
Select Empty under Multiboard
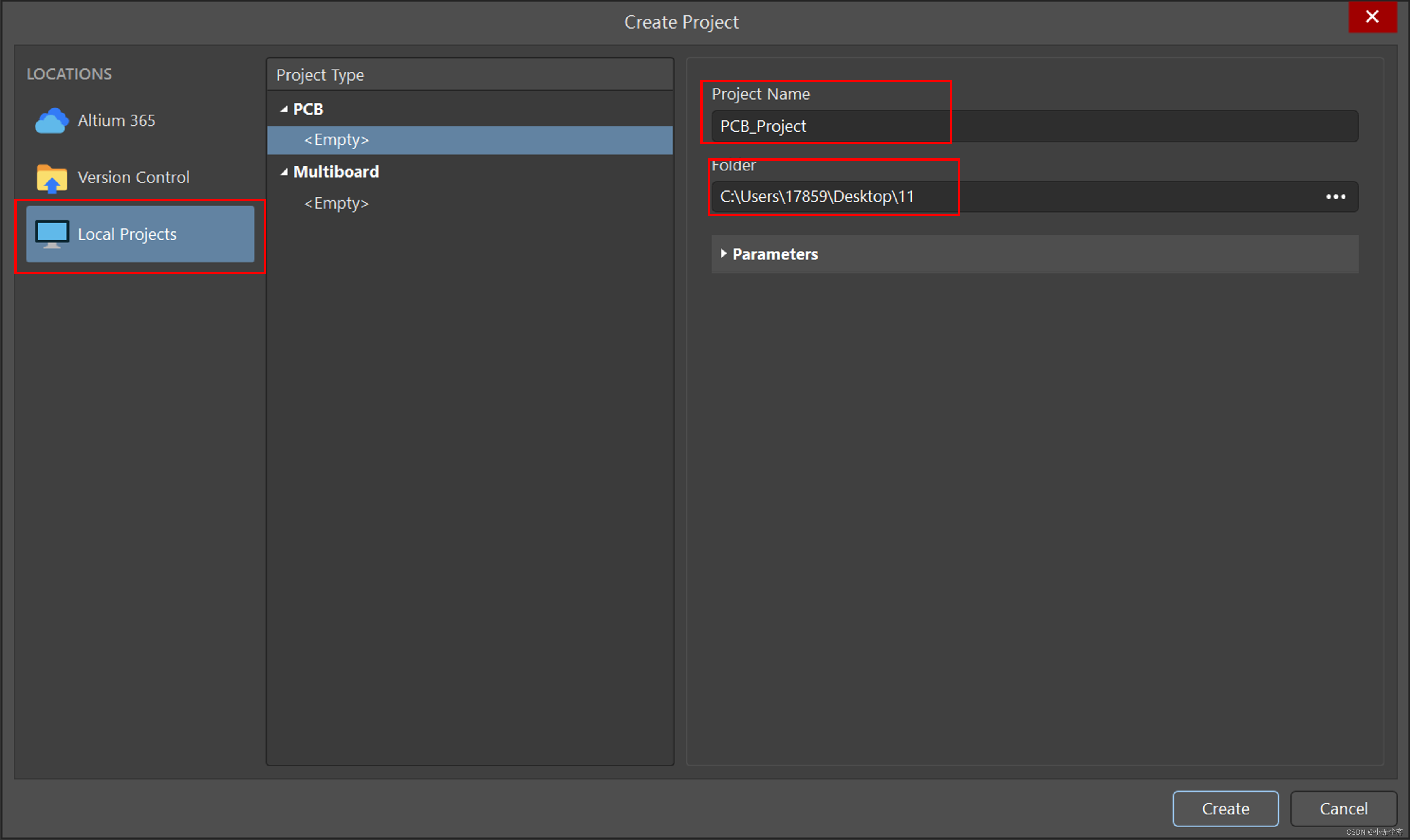click(337, 203)
